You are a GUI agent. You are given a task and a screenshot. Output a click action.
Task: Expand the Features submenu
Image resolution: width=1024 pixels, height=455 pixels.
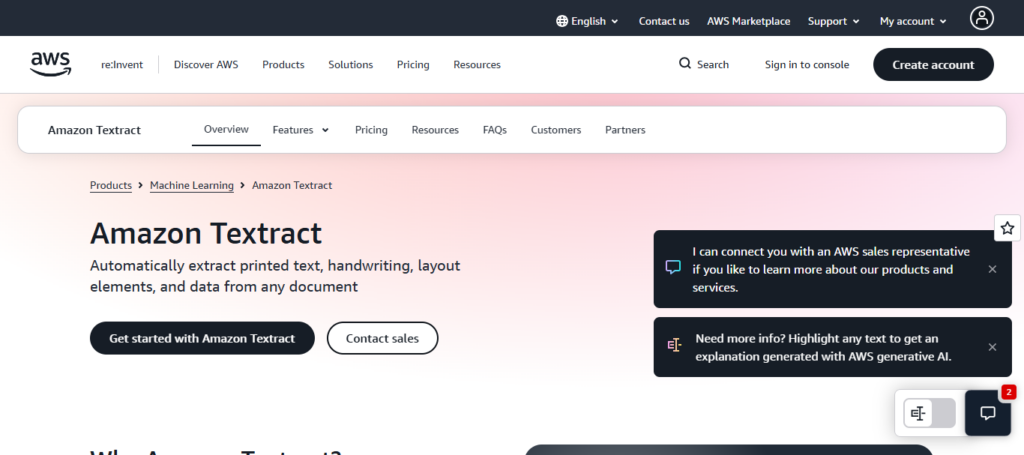(x=301, y=130)
